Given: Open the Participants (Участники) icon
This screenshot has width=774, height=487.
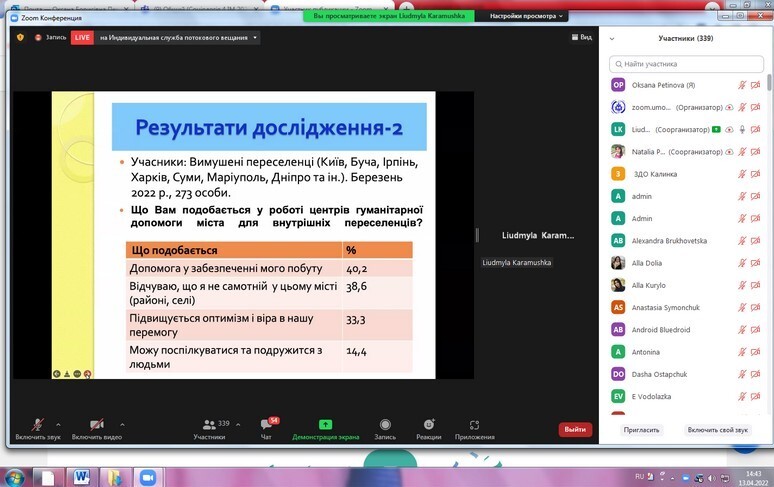Looking at the screenshot, I should (209, 424).
